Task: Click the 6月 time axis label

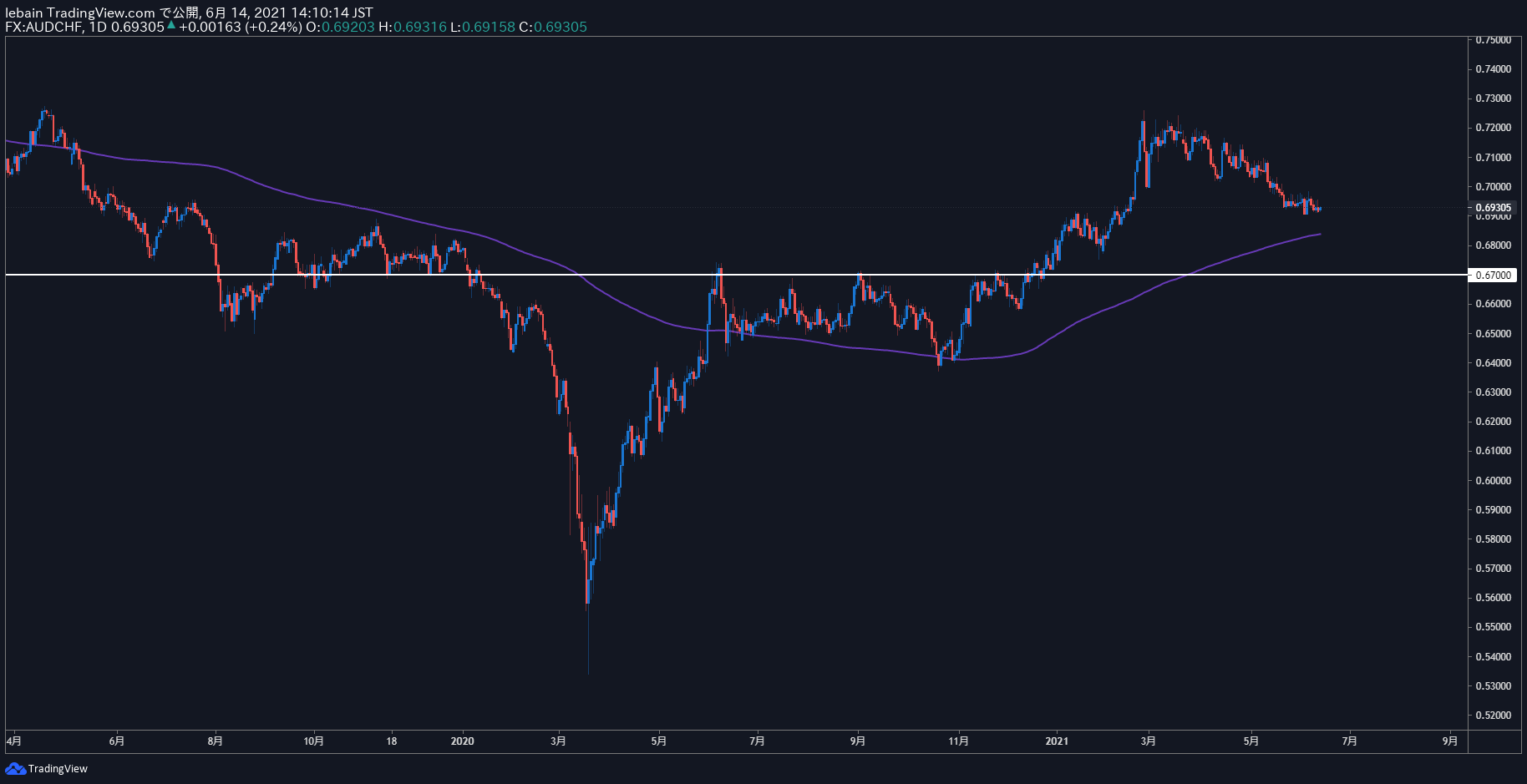Action: coord(117,741)
